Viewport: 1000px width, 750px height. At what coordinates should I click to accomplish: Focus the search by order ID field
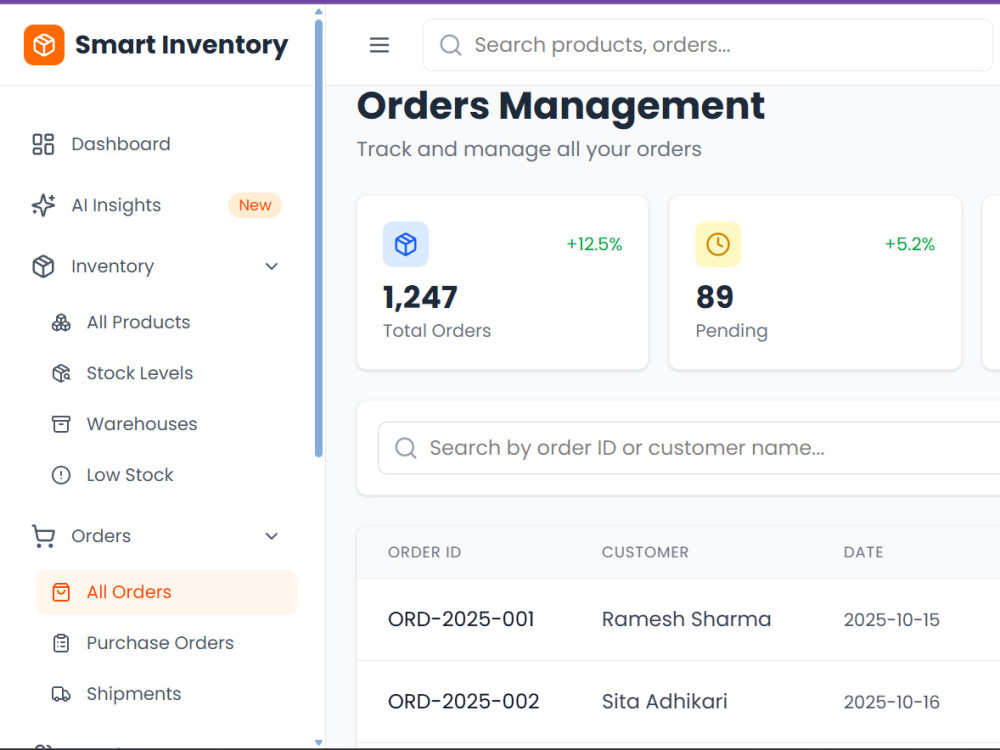pos(689,448)
